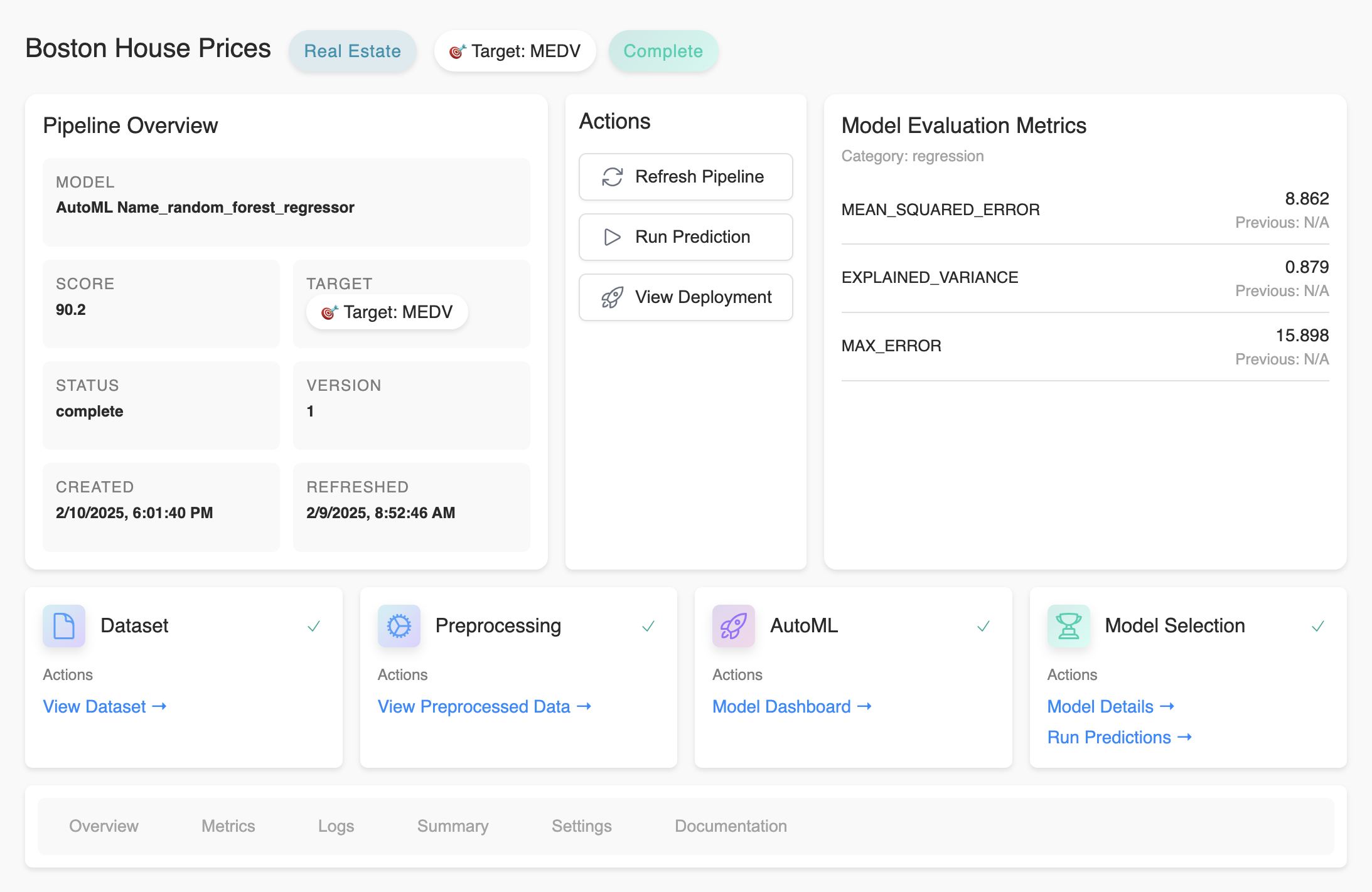Go to Model Dashboard link

792,706
